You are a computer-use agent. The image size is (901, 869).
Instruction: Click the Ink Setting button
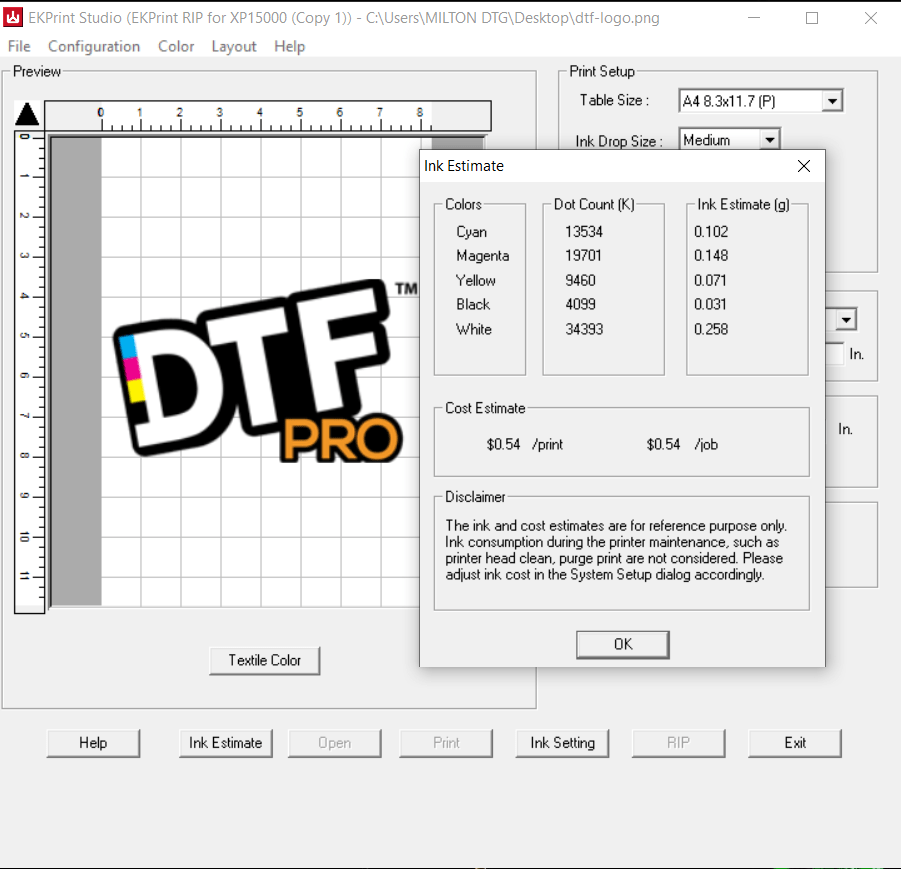coord(562,743)
